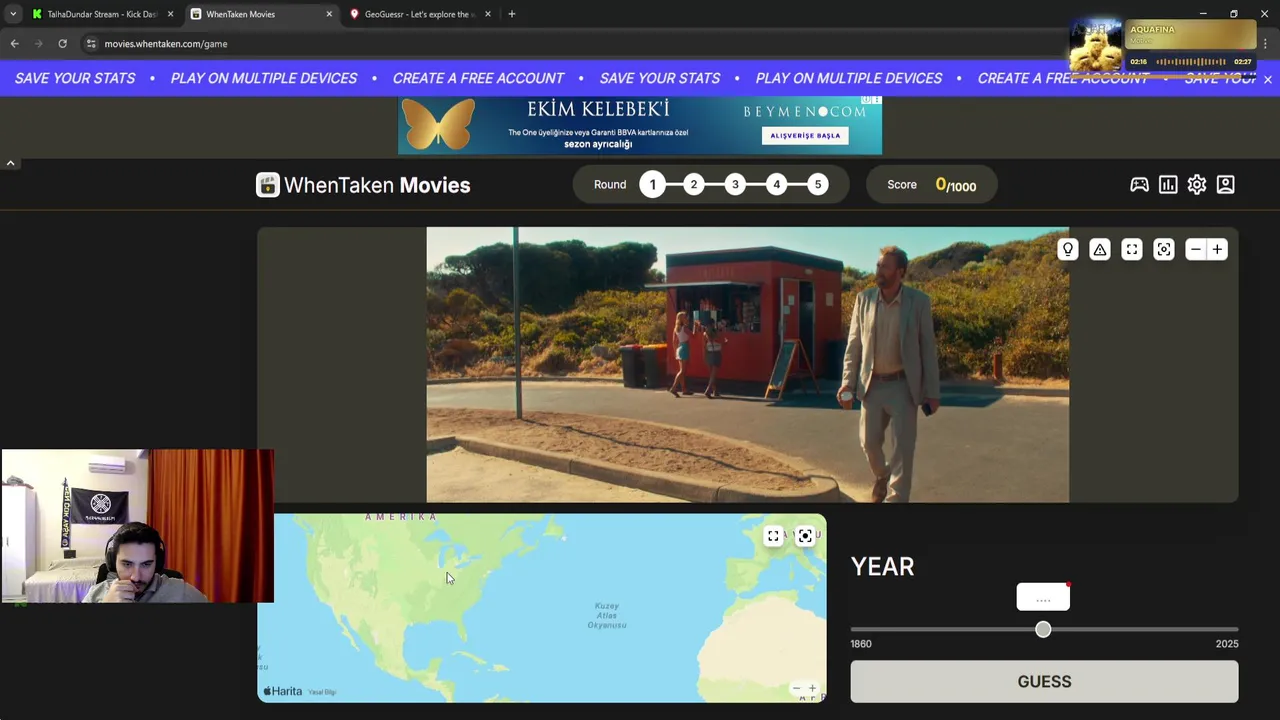Screen dimensions: 1280x720
Task: Click the year slider handle
Action: [x=1043, y=630]
